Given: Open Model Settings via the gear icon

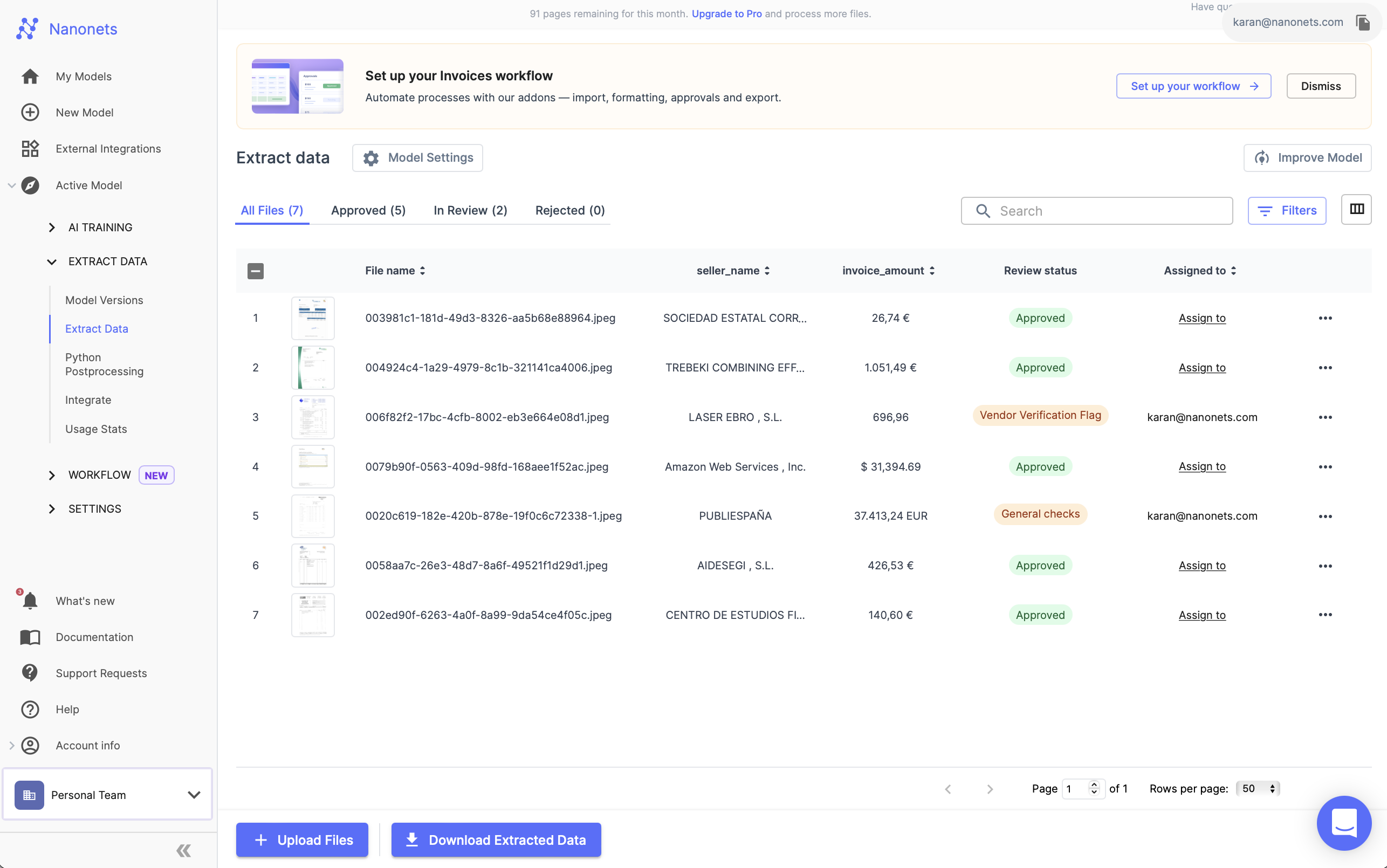Looking at the screenshot, I should (370, 158).
